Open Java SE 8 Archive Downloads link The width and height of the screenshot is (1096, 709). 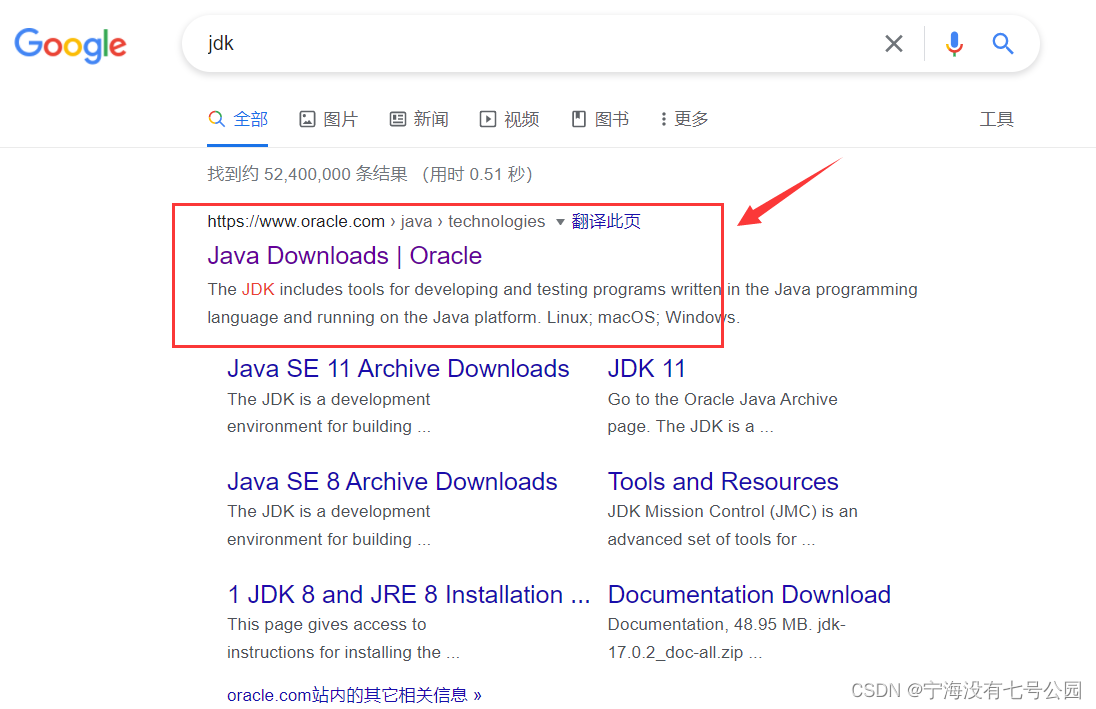tap(392, 482)
